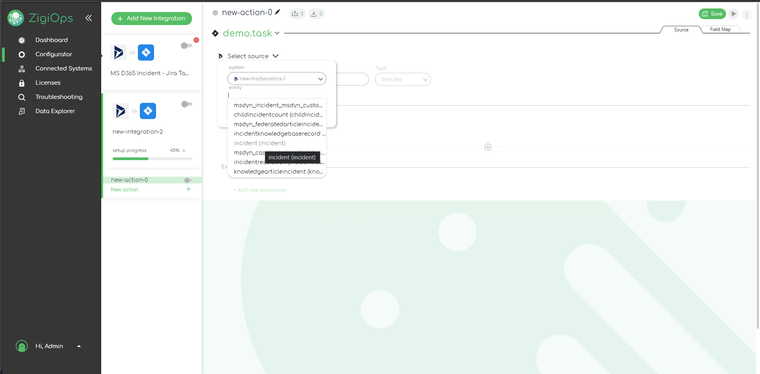The height and width of the screenshot is (374, 760).
Task: Click the Add New Integration button
Action: pos(152,18)
